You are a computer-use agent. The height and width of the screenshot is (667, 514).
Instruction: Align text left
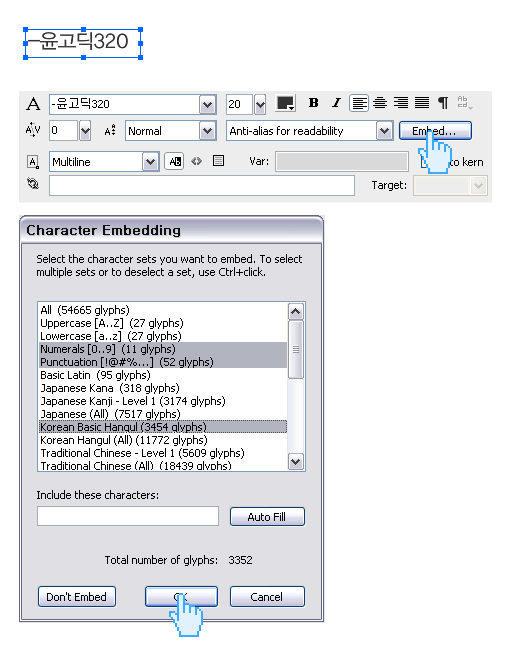tap(359, 103)
